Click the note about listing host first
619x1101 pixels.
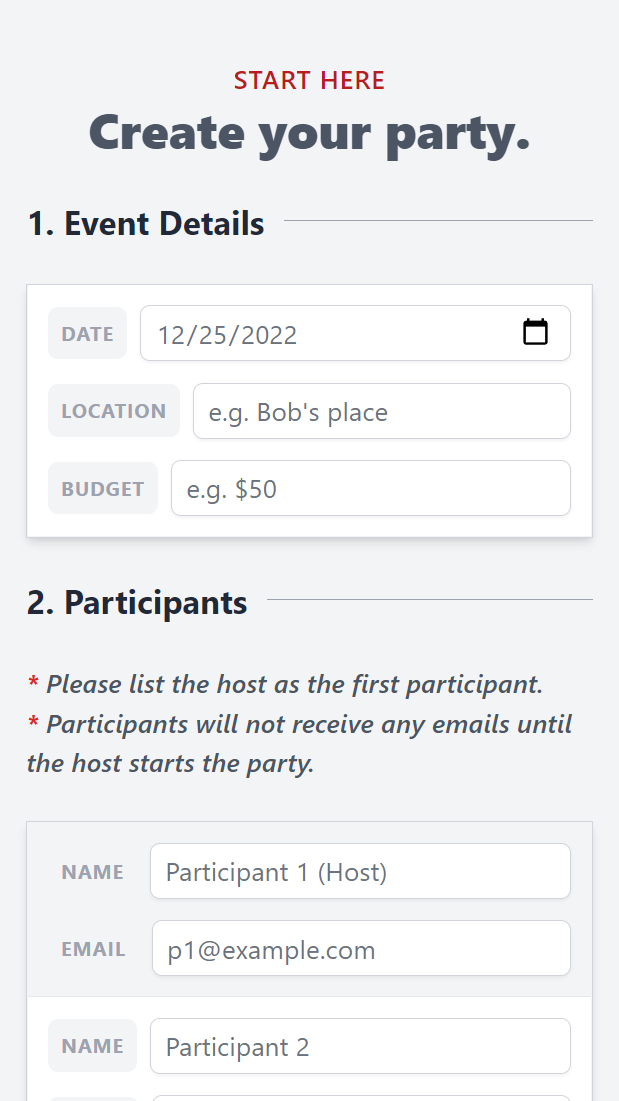pyautogui.click(x=285, y=684)
